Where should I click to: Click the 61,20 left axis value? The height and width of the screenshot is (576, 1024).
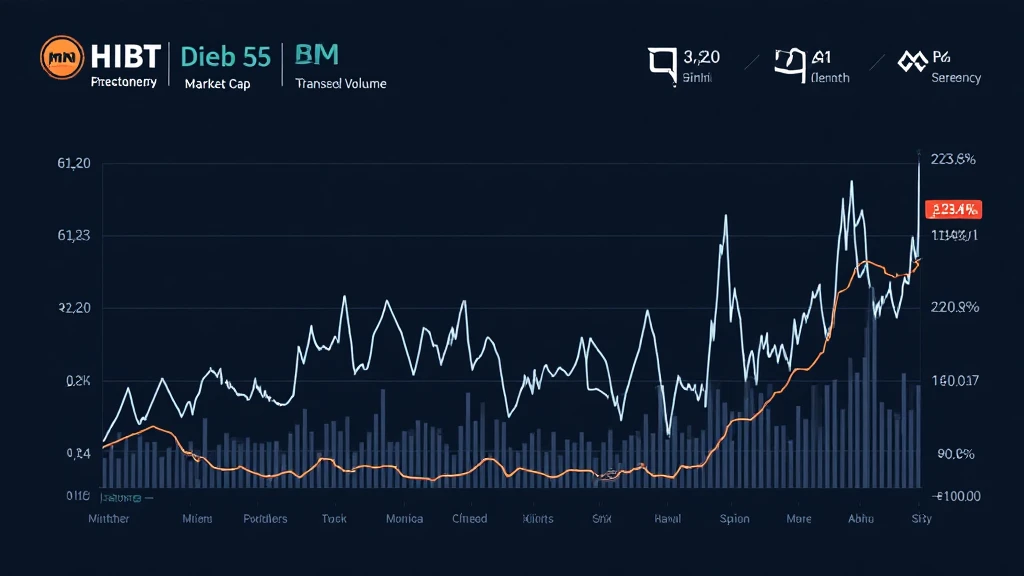[x=75, y=163]
